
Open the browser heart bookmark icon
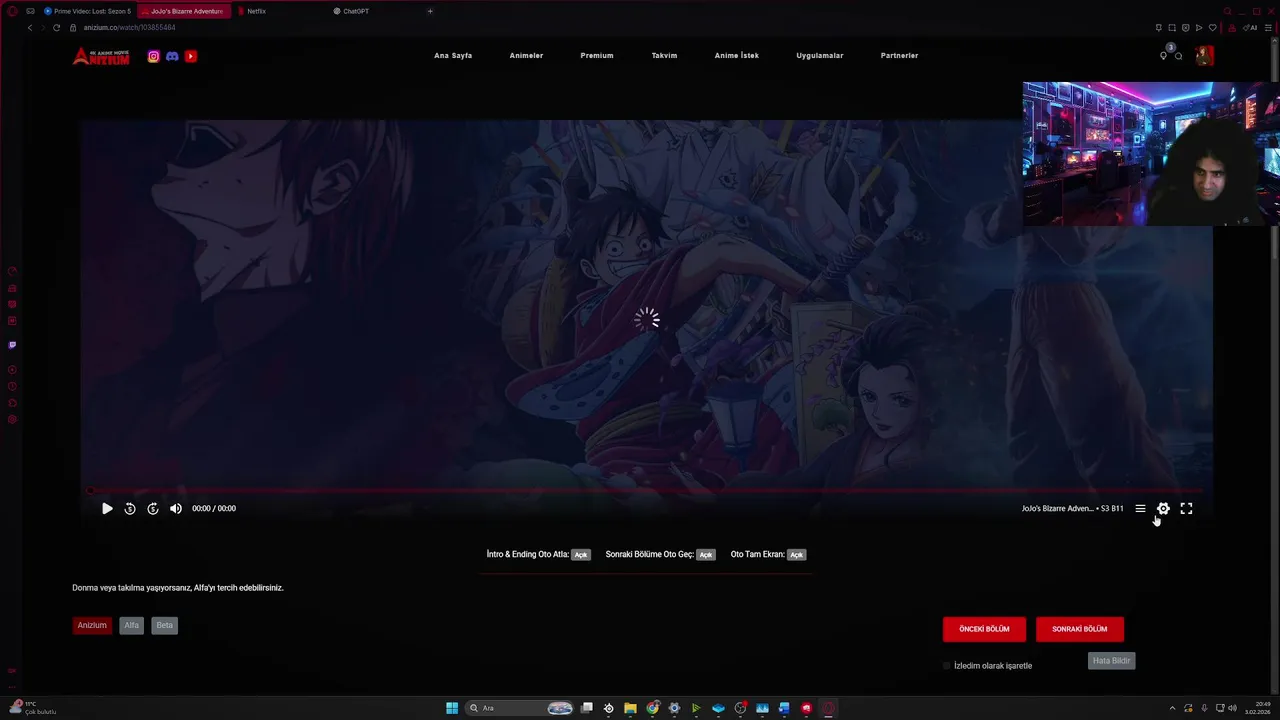[x=1212, y=27]
